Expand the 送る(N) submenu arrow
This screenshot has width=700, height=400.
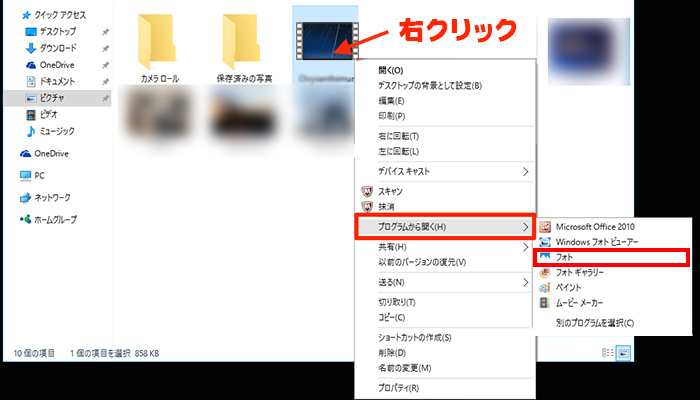tap(526, 283)
